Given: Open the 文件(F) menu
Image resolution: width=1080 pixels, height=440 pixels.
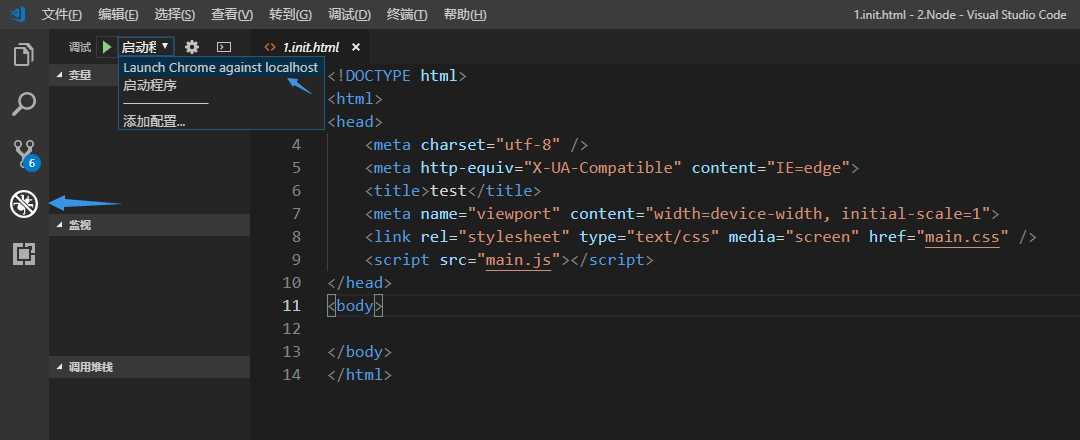Looking at the screenshot, I should [61, 14].
